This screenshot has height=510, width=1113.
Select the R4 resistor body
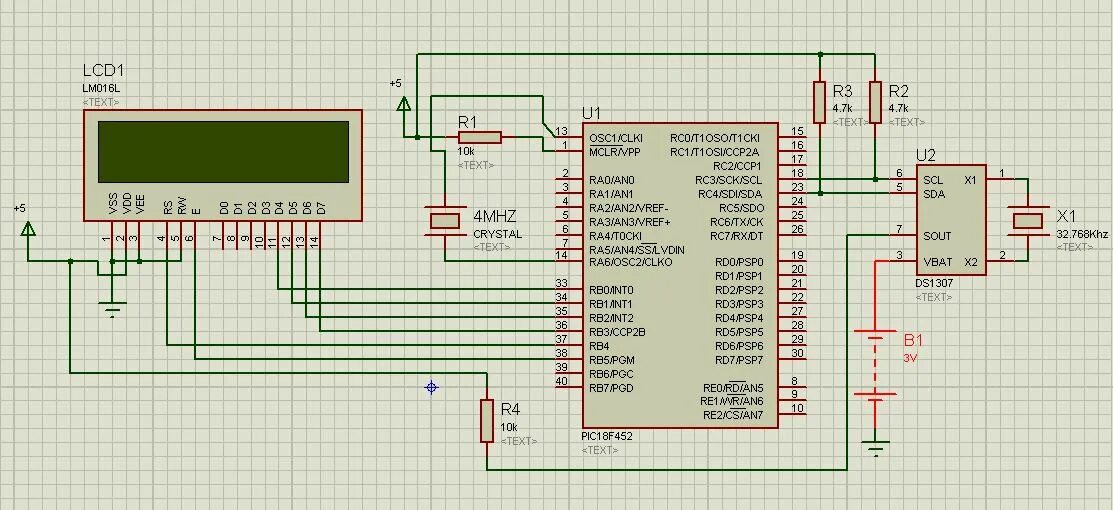(x=487, y=421)
